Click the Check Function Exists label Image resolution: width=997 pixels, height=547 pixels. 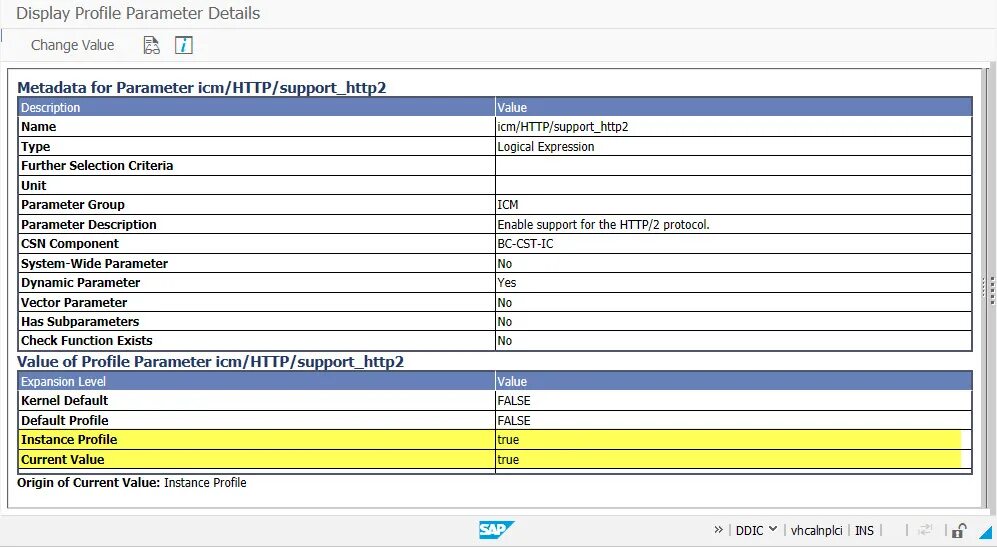[86, 341]
